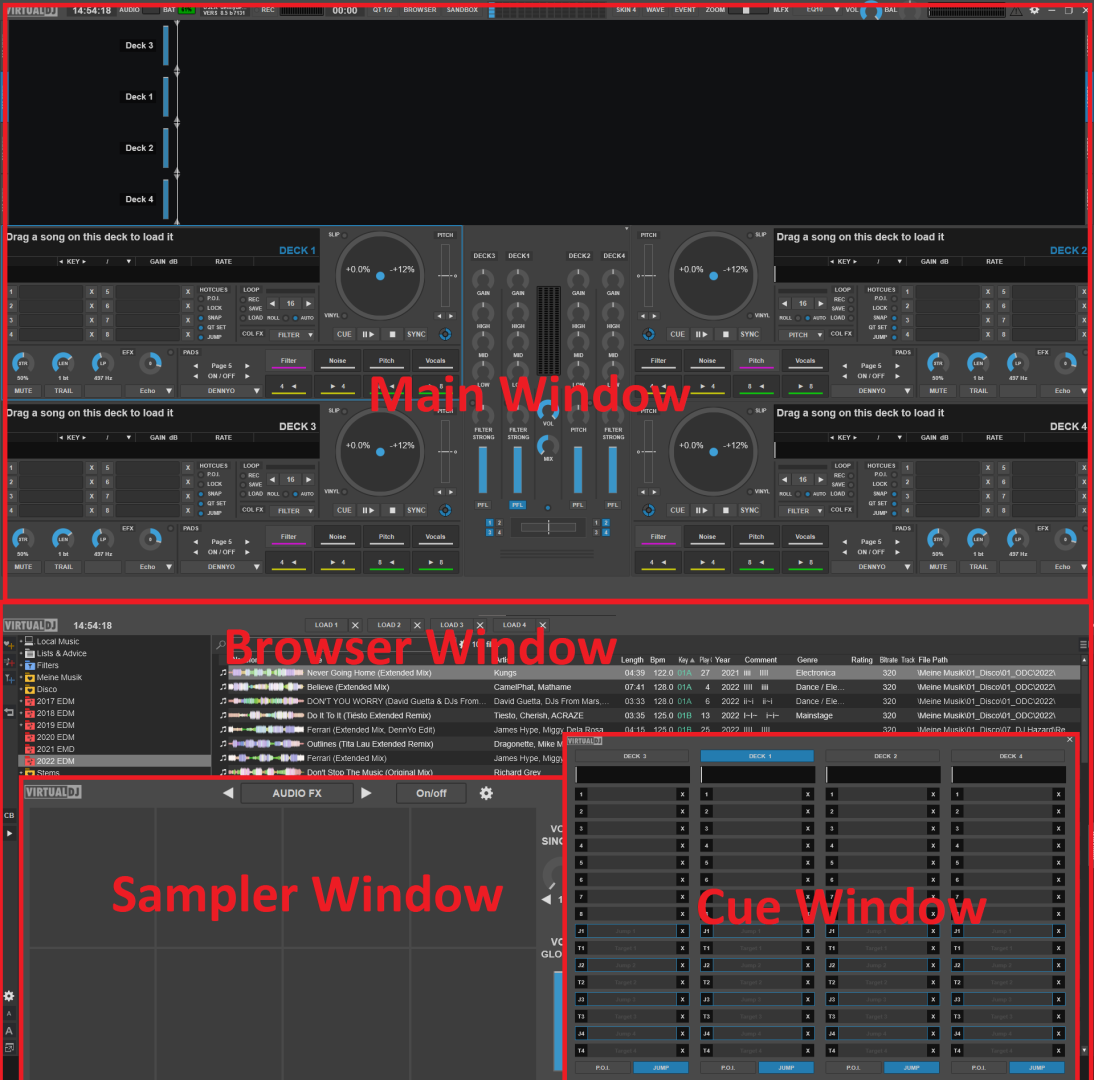Toggle VINYL mode on Deck 1

tap(345, 316)
